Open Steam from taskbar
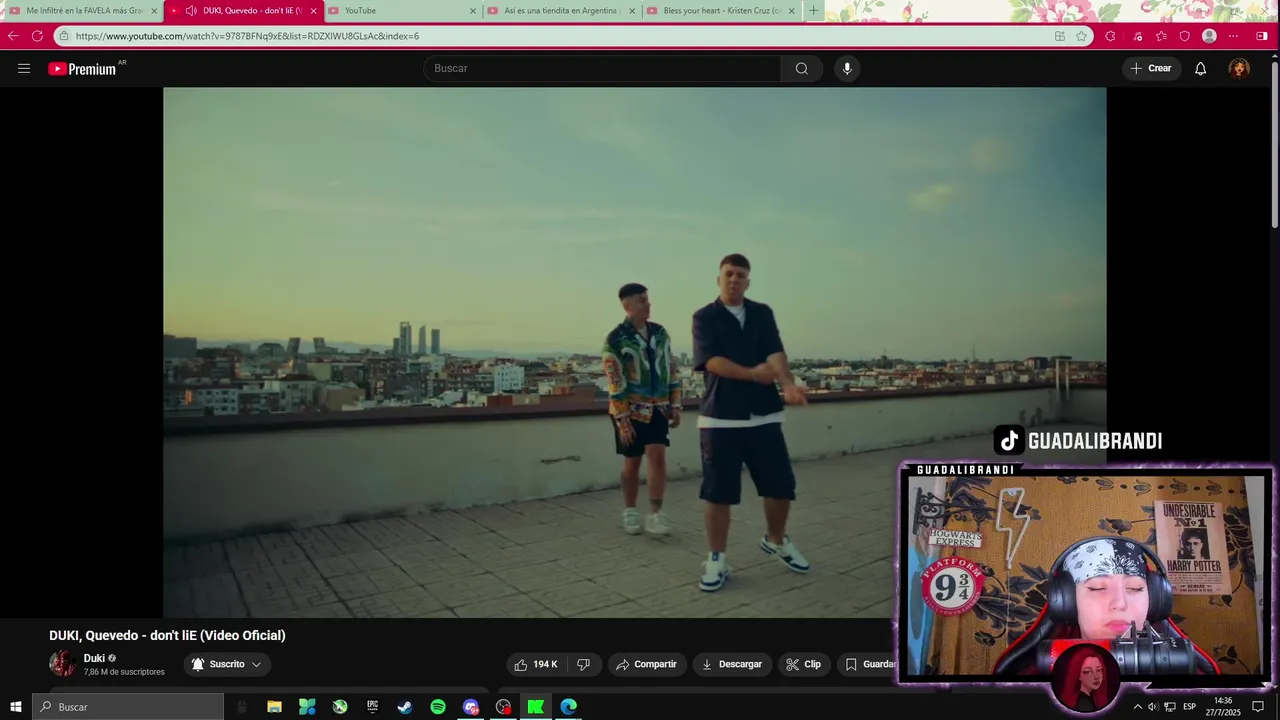The image size is (1280, 720). click(405, 707)
